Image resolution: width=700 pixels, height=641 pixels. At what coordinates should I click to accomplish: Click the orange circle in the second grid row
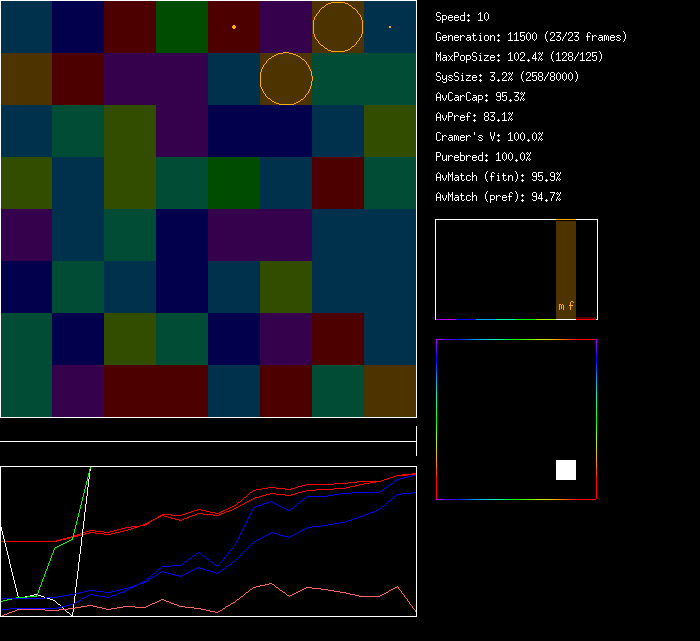pyautogui.click(x=286, y=79)
